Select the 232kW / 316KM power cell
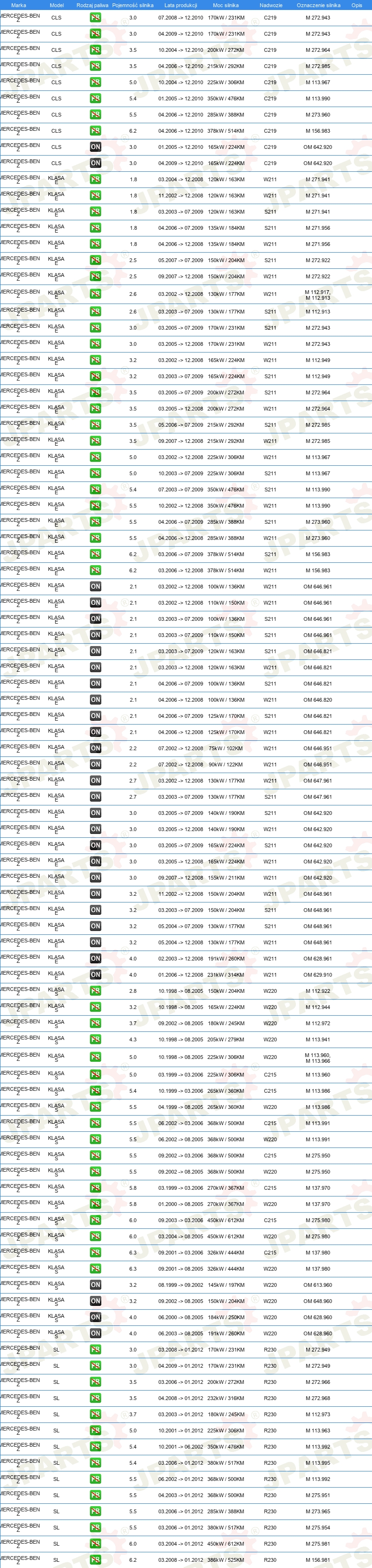This screenshot has height=1568, width=372. pos(226,1398)
